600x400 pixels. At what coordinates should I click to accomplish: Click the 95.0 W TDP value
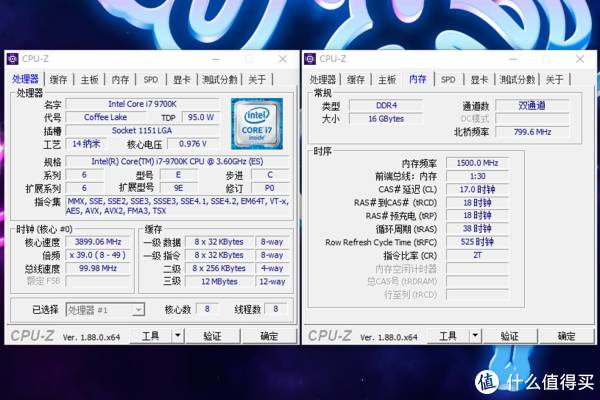[x=201, y=117]
